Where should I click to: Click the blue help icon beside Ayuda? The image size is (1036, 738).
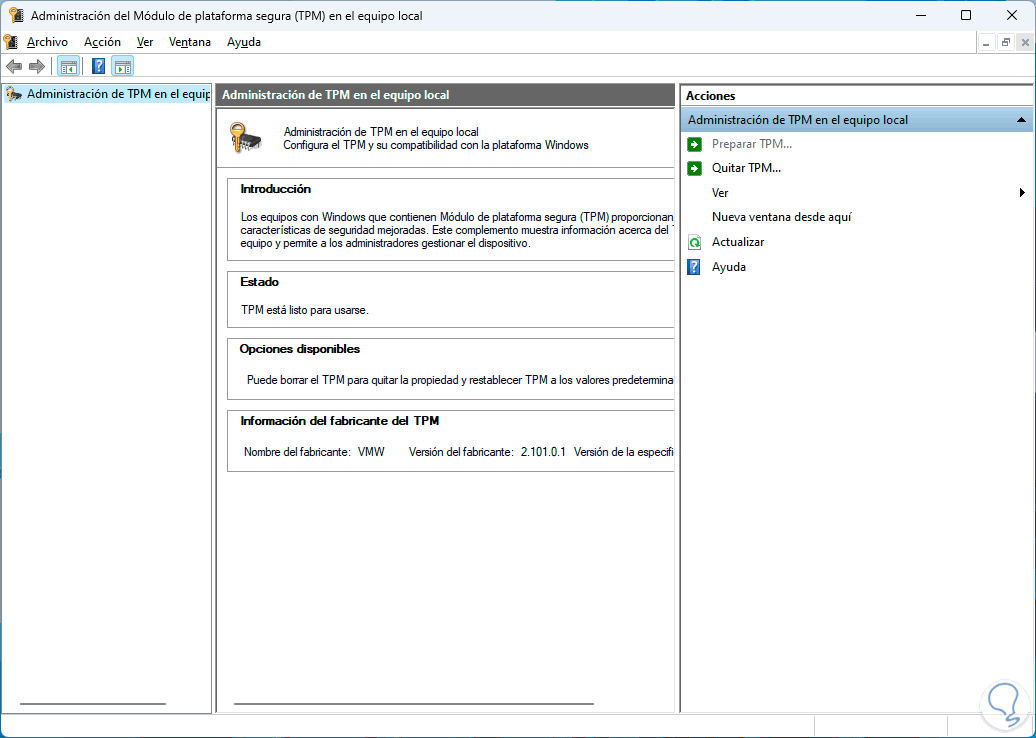click(694, 267)
